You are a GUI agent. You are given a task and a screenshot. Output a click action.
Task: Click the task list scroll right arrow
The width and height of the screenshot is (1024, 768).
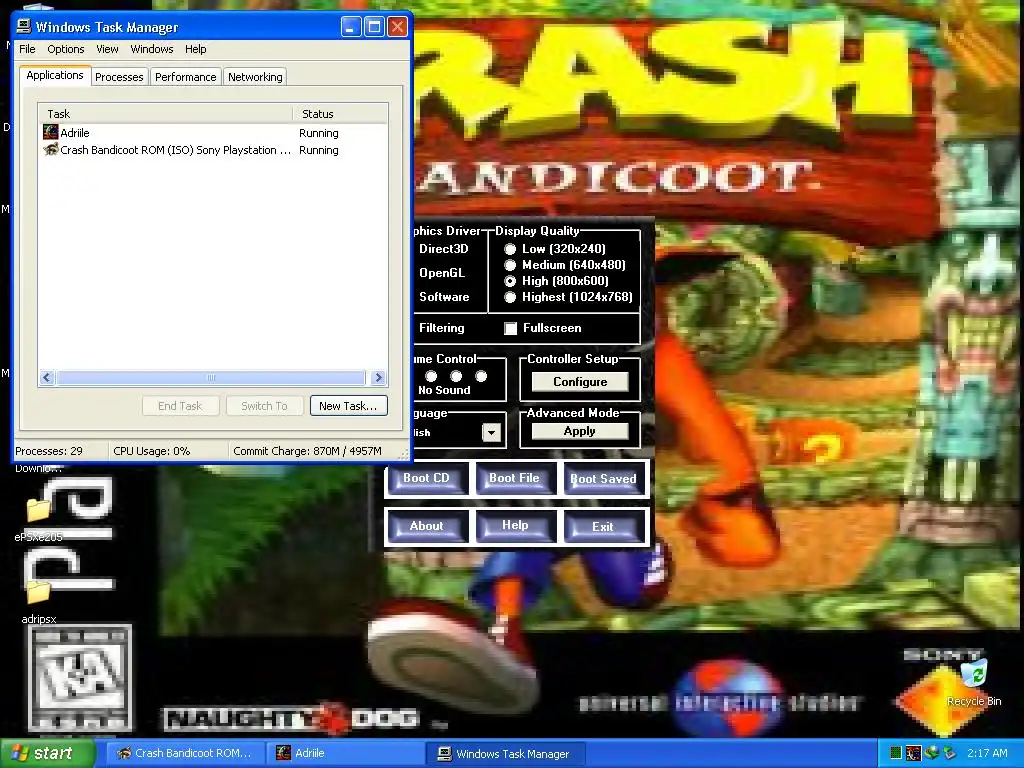[x=378, y=377]
